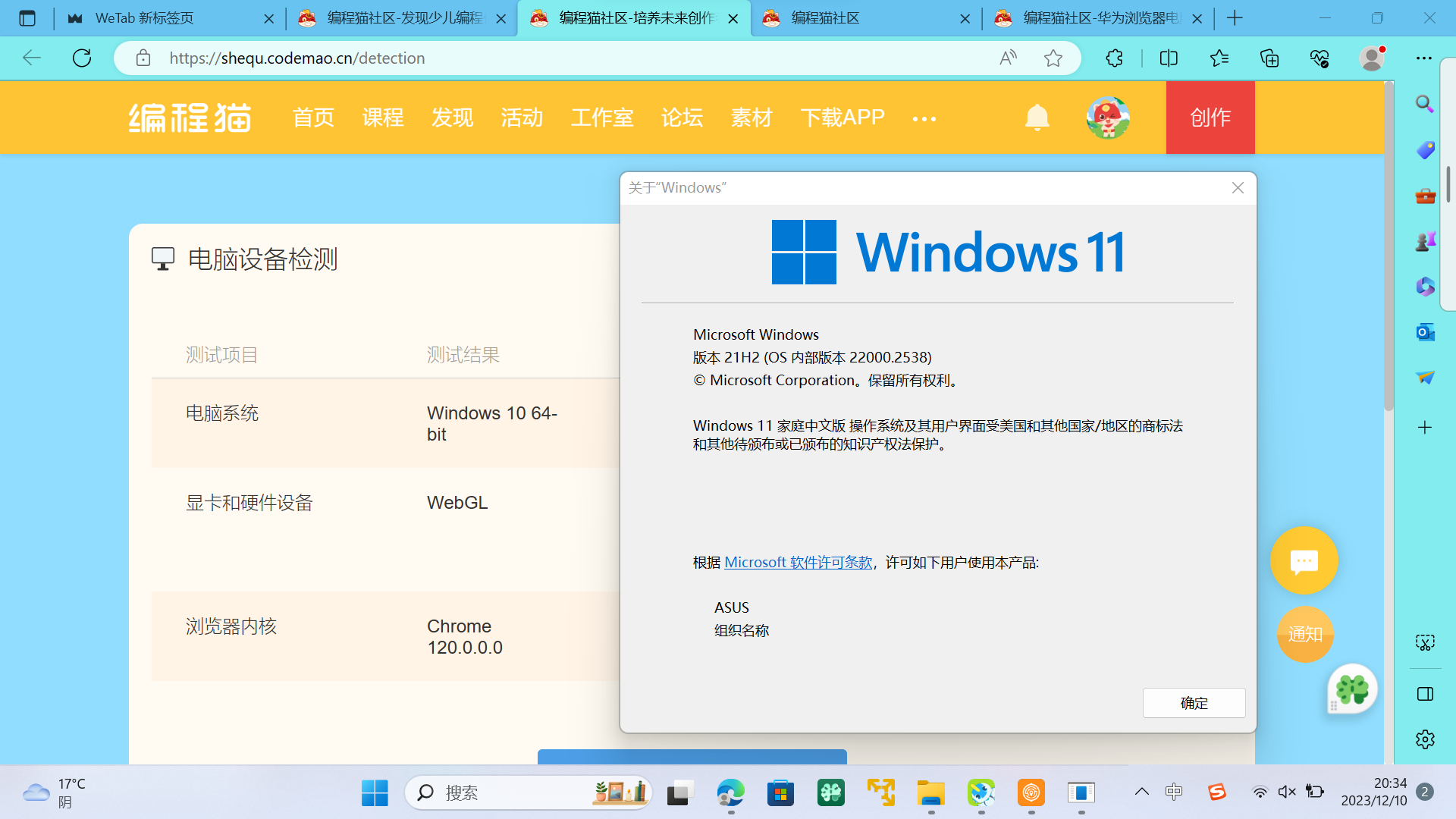Toggle the sidebar layout icon

[x=1425, y=694]
